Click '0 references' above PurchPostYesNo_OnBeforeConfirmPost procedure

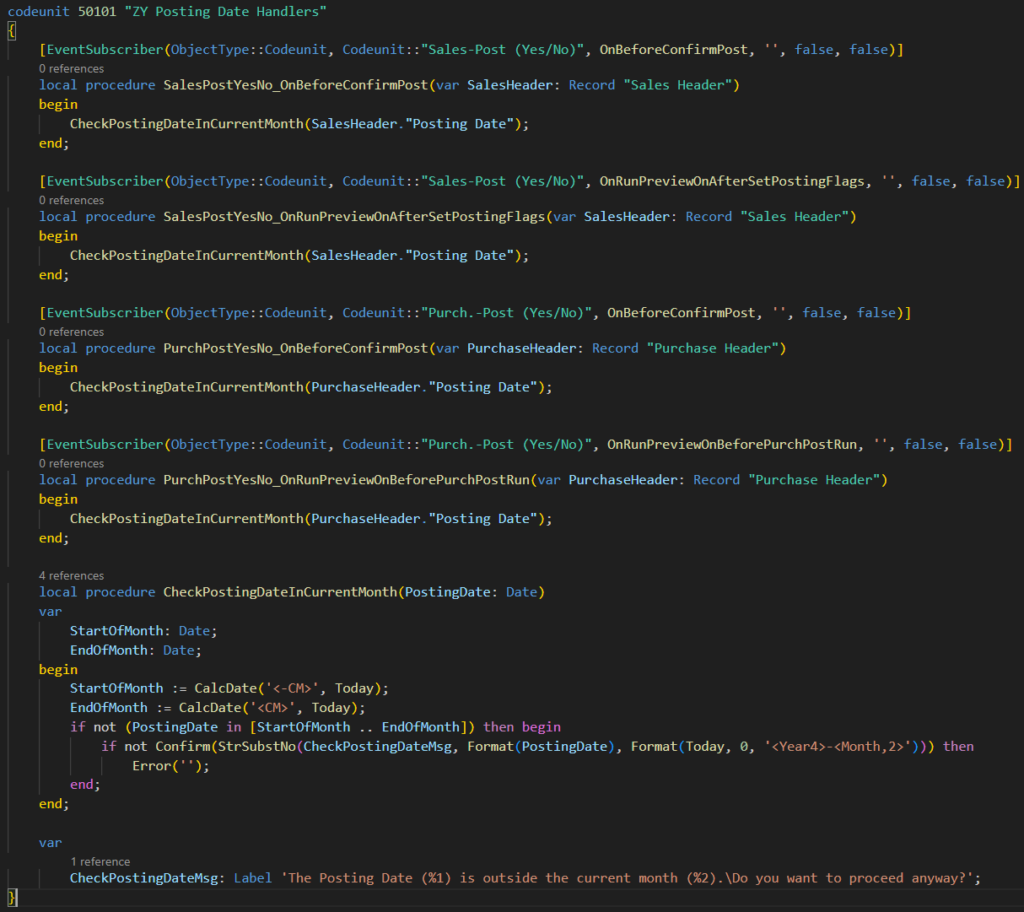coord(71,332)
